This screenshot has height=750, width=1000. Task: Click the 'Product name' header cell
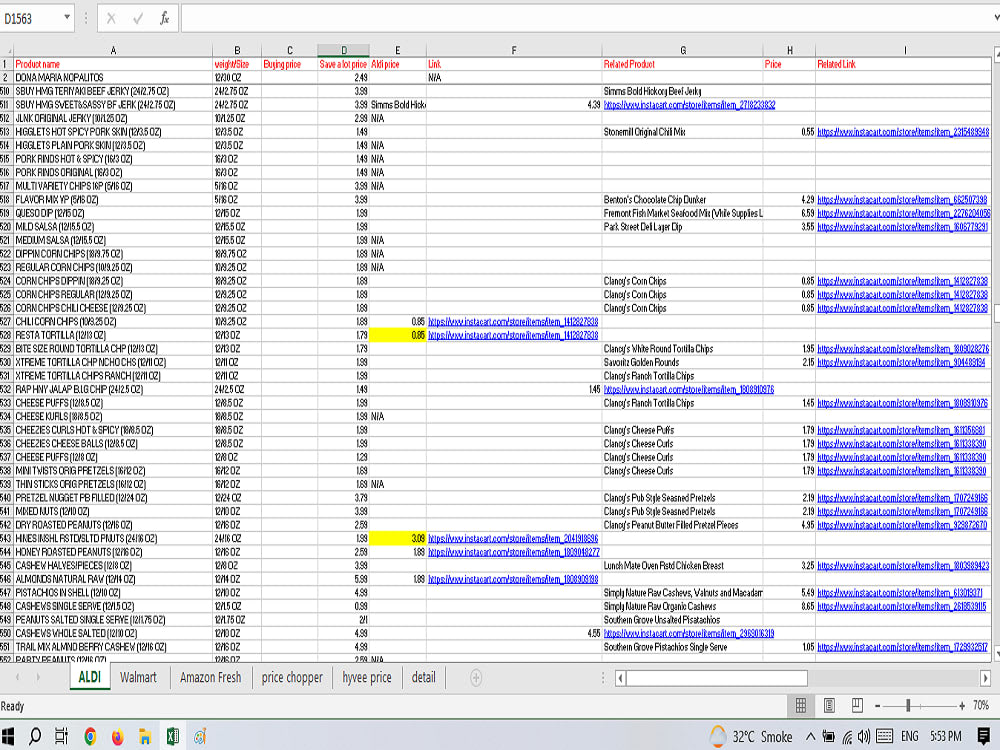tap(113, 64)
